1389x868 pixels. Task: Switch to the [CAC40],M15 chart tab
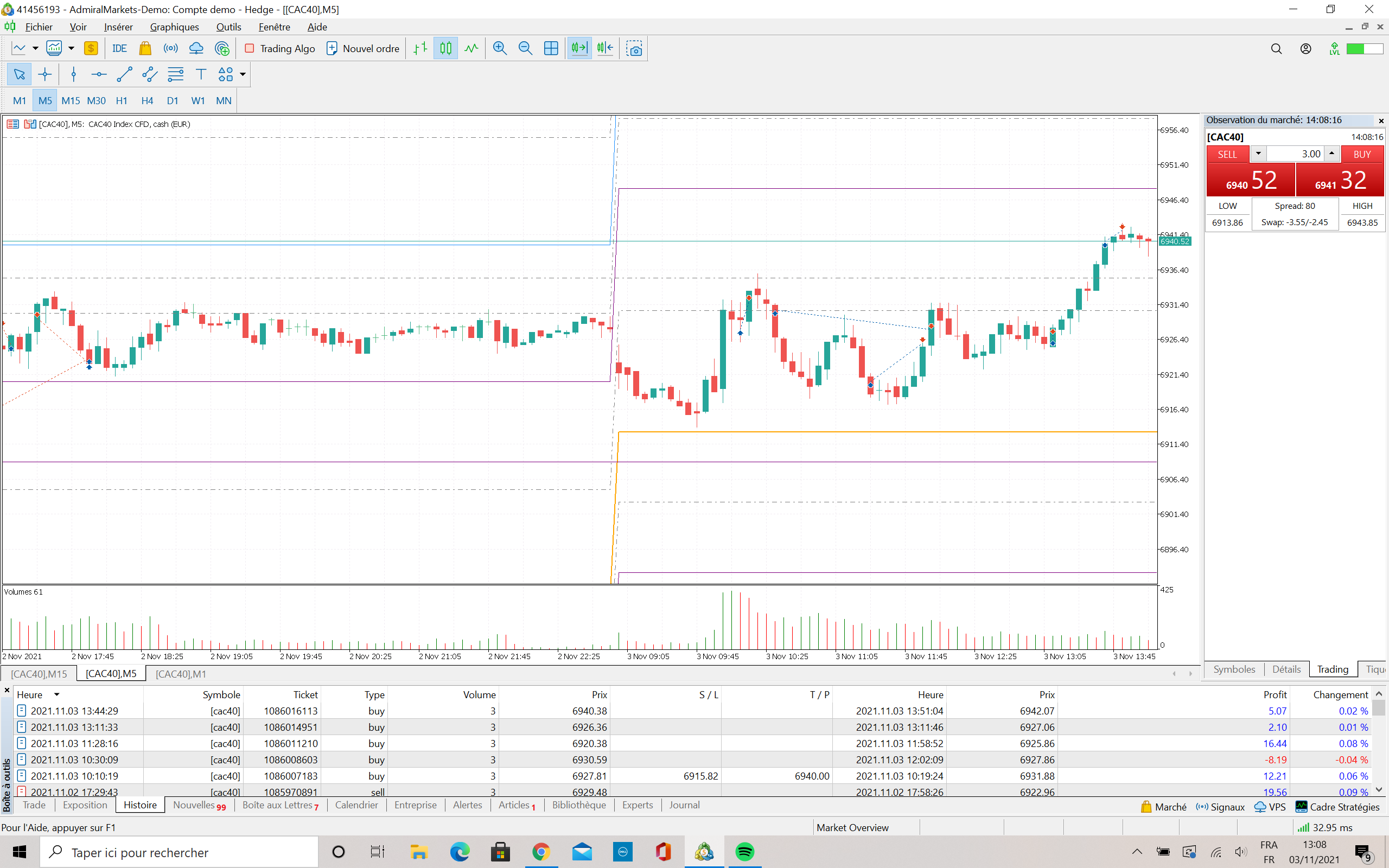(x=39, y=674)
